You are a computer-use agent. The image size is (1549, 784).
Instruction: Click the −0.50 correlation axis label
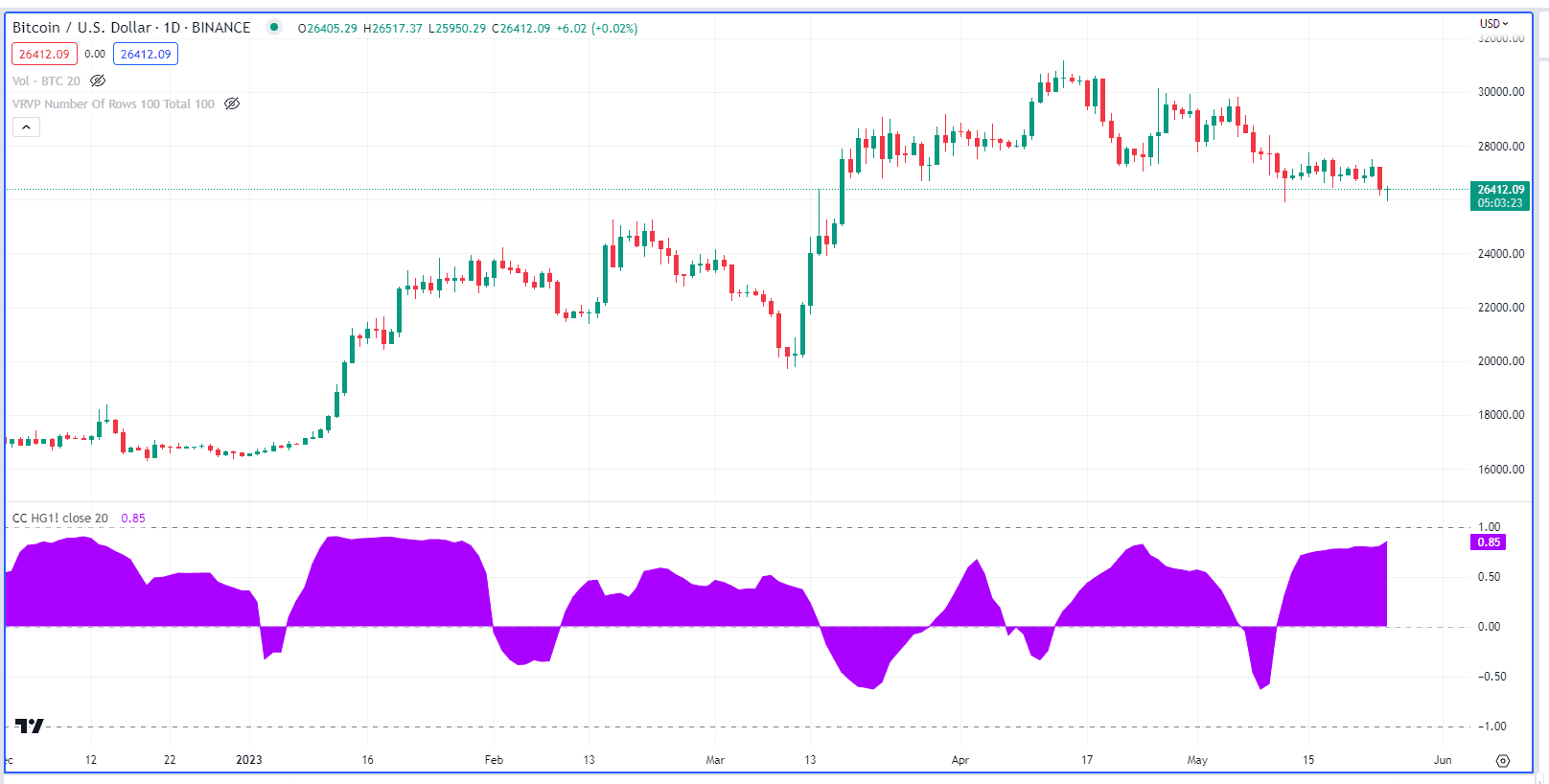(x=1491, y=677)
